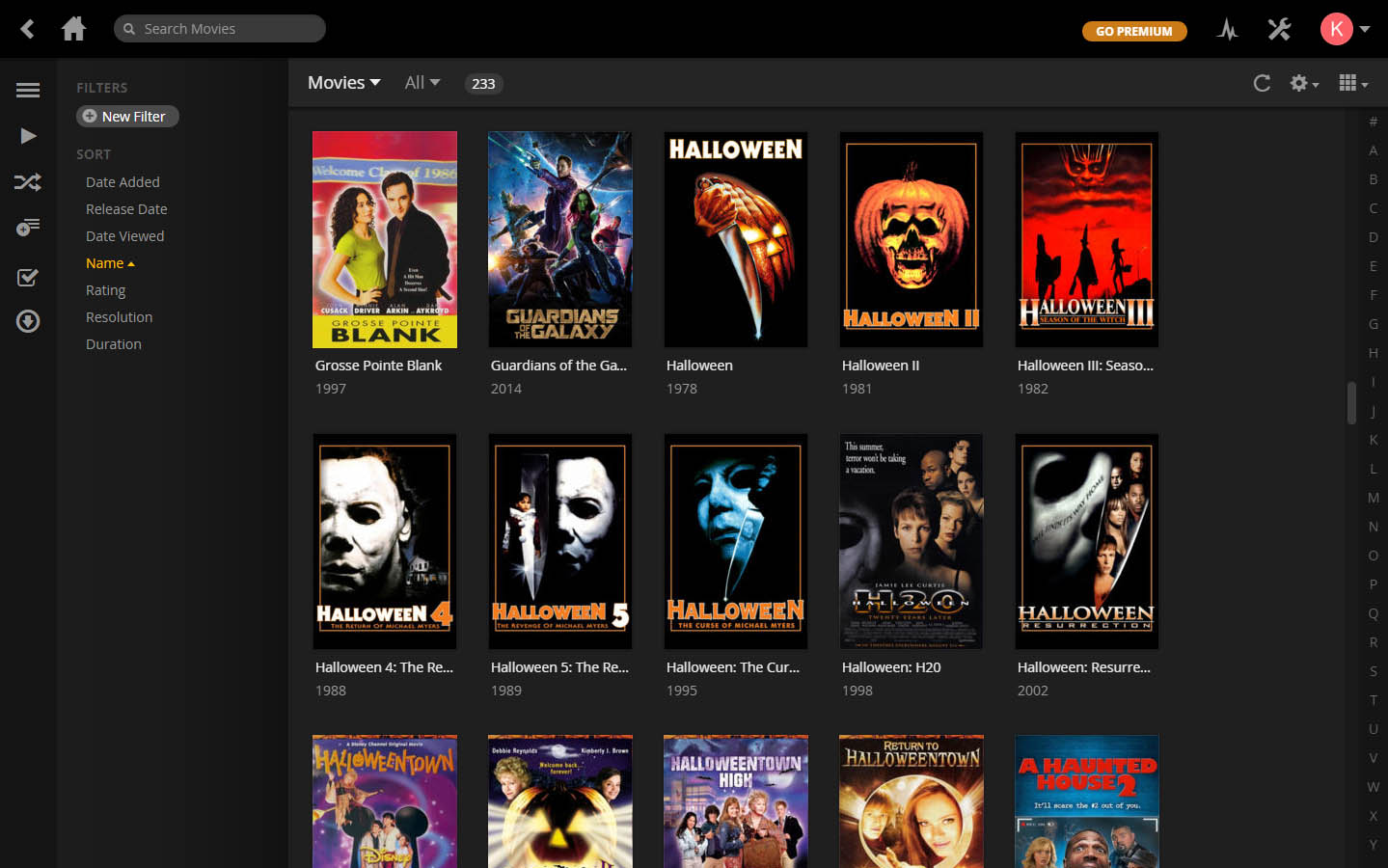Open the grid view layout dropdown
The width and height of the screenshot is (1388, 868).
point(1352,83)
